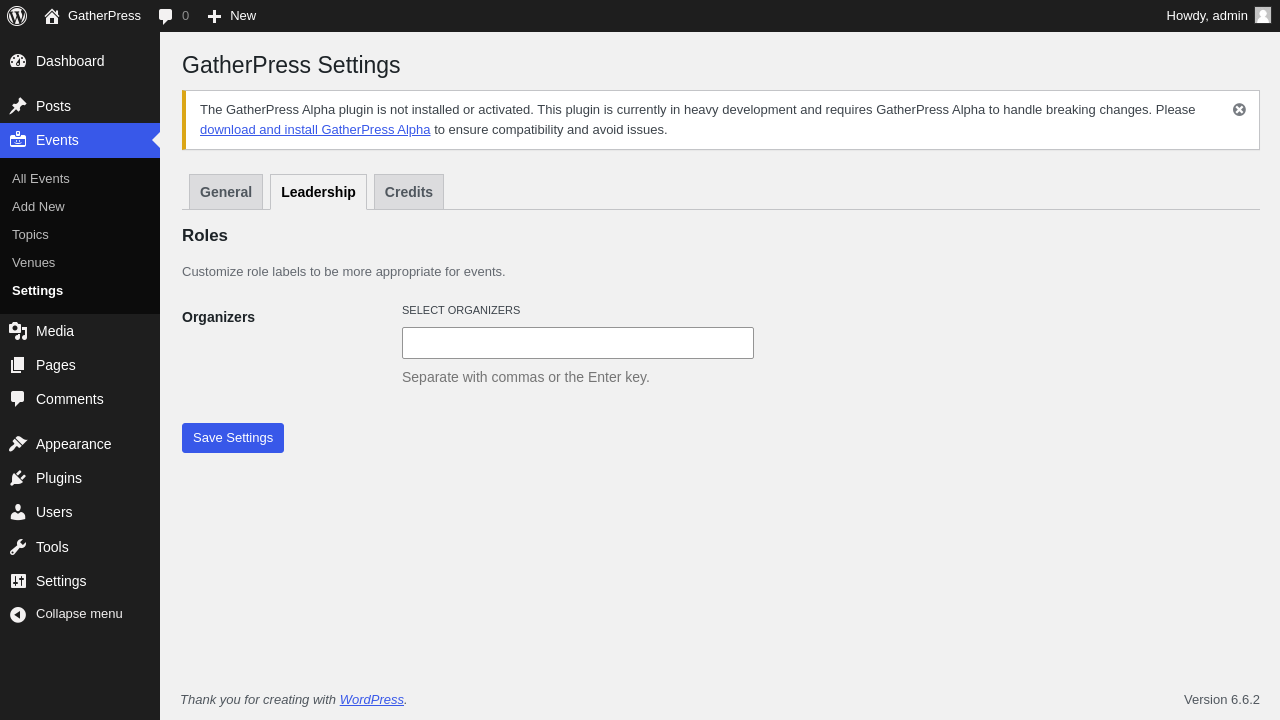Click the Save Settings button
The width and height of the screenshot is (1280, 720).
pos(233,438)
